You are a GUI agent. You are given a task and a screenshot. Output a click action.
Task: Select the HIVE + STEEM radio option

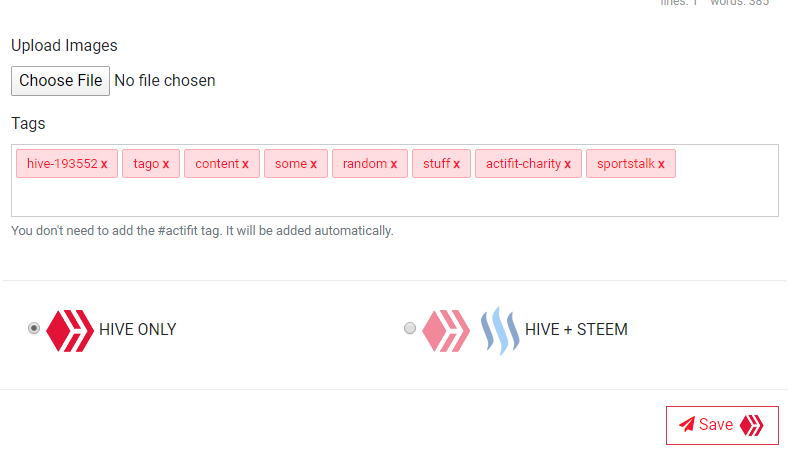point(410,328)
